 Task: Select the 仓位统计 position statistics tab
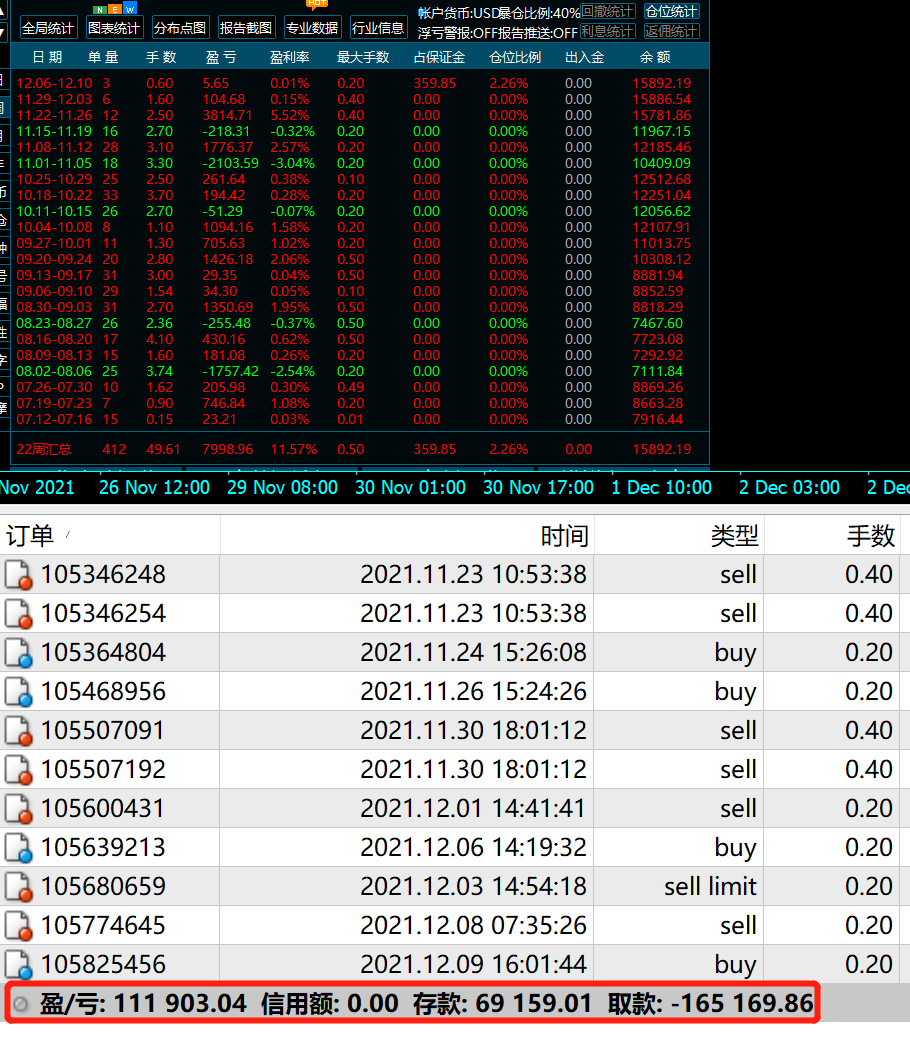point(671,11)
